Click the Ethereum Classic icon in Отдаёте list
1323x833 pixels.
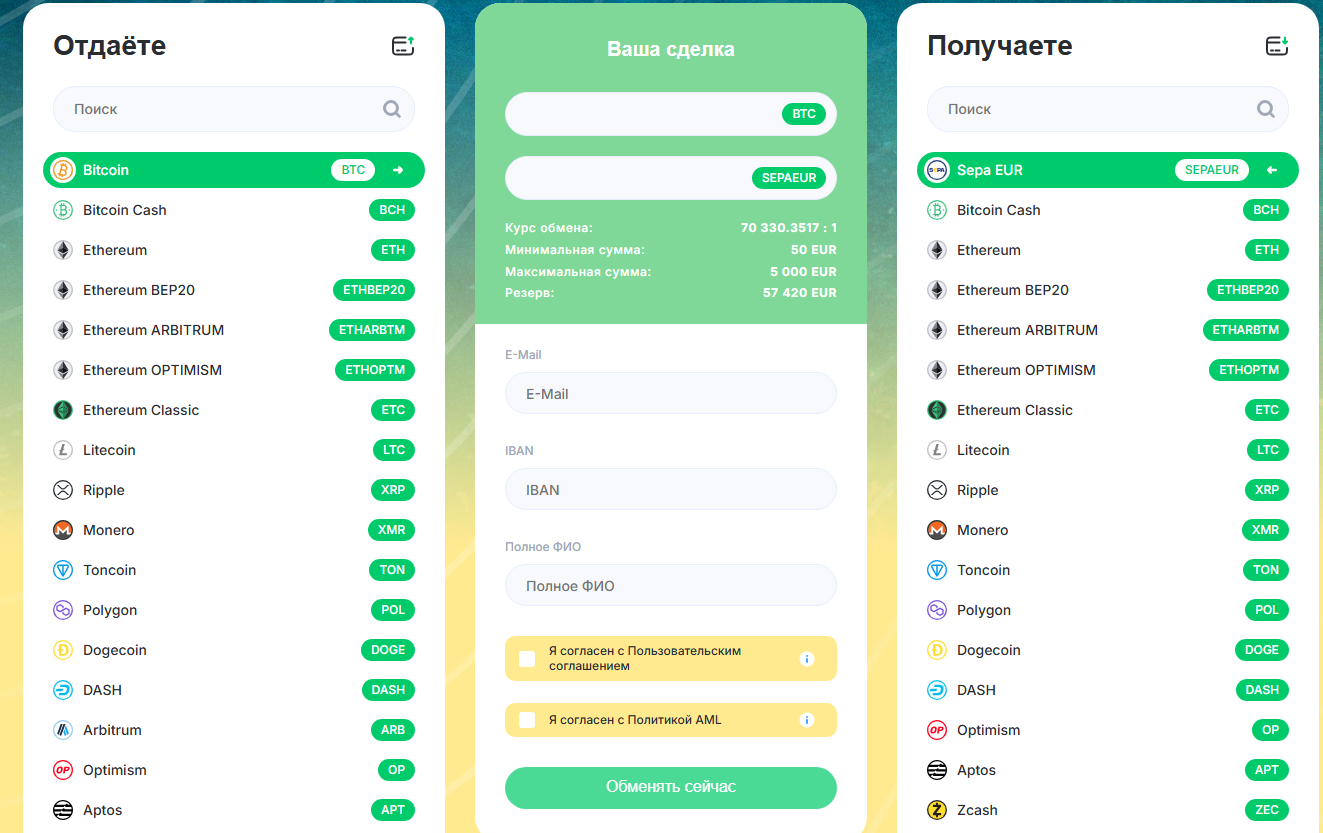(63, 410)
